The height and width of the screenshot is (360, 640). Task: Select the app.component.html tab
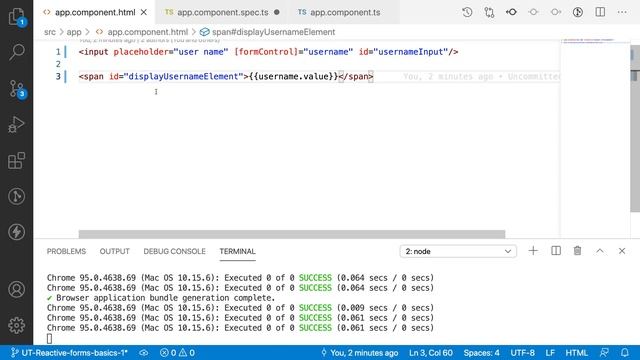pyautogui.click(x=94, y=12)
